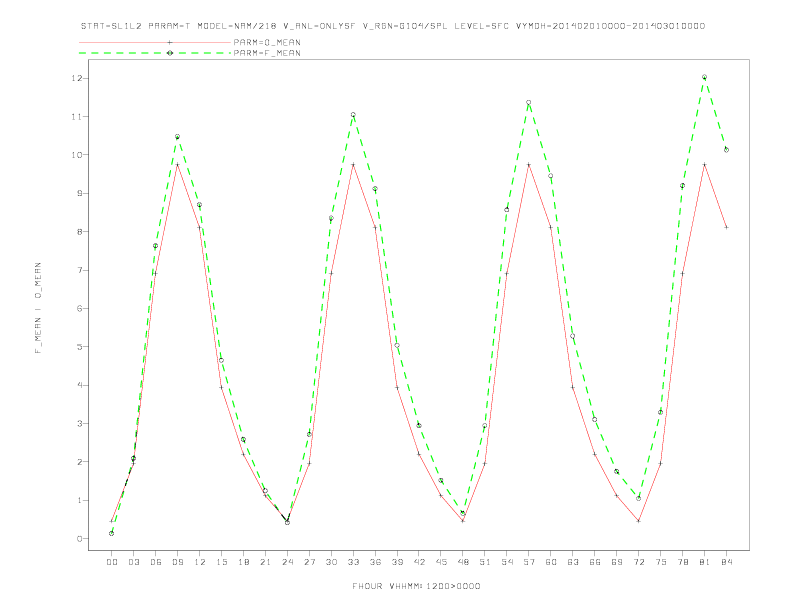Click the x-axis hour label 39
The width and height of the screenshot is (792, 612).
point(397,562)
